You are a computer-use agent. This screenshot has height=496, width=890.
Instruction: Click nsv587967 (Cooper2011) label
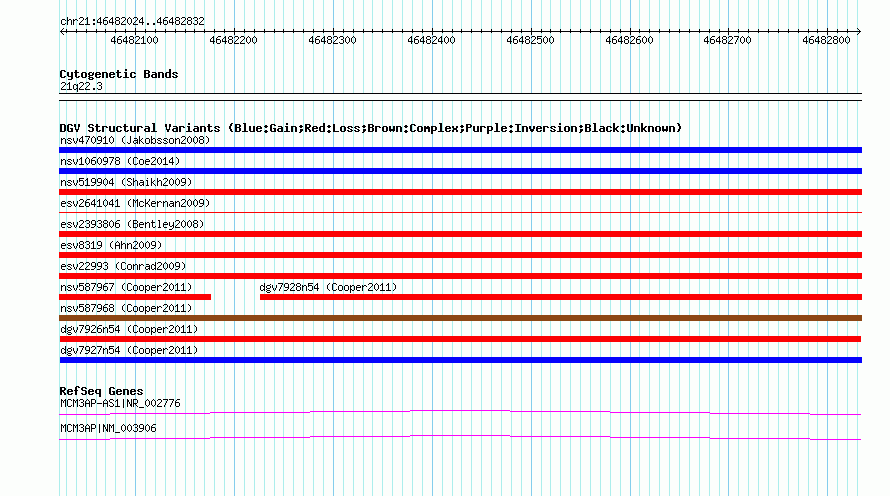point(126,287)
